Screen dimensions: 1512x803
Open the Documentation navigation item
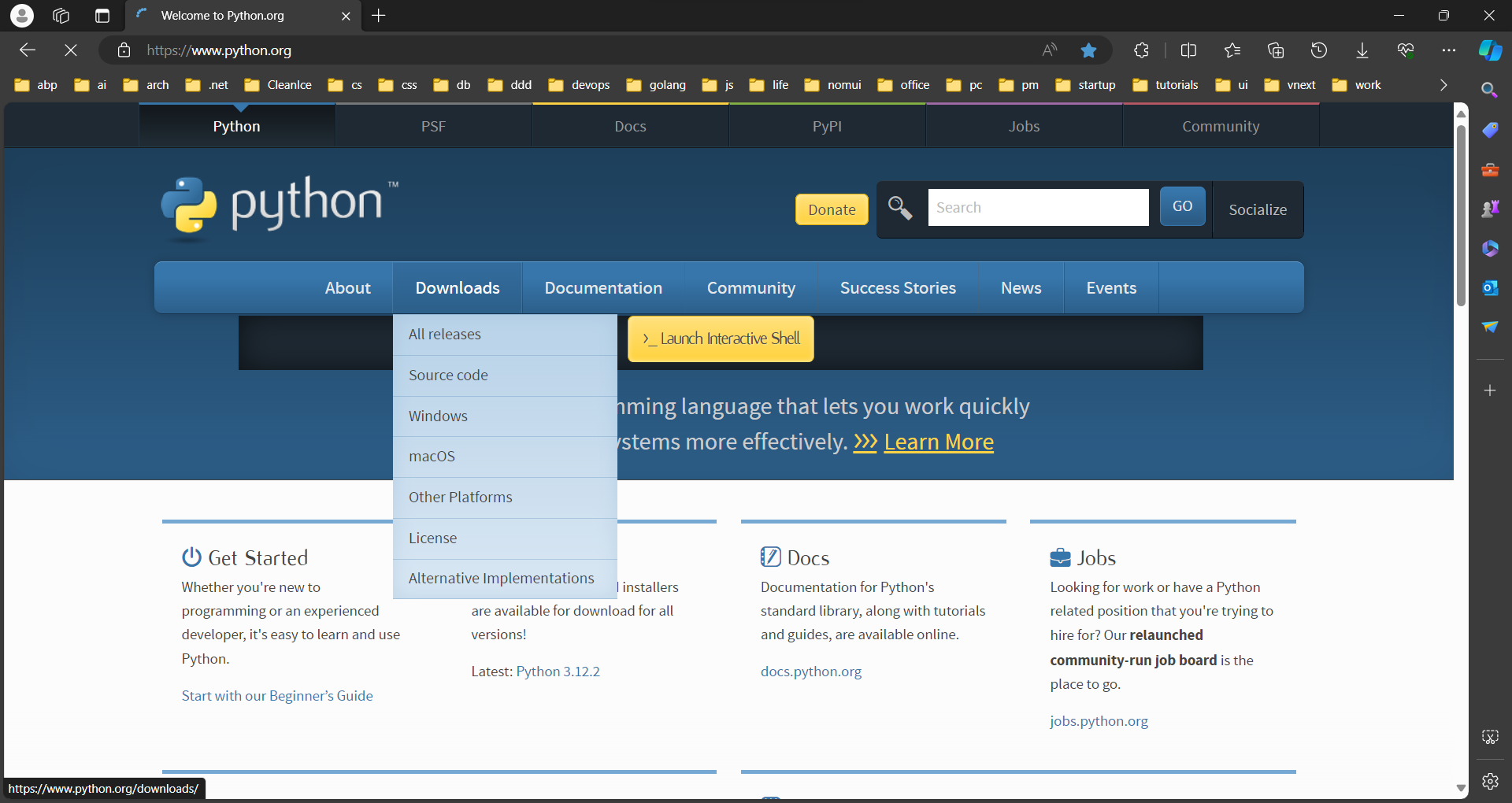point(603,288)
